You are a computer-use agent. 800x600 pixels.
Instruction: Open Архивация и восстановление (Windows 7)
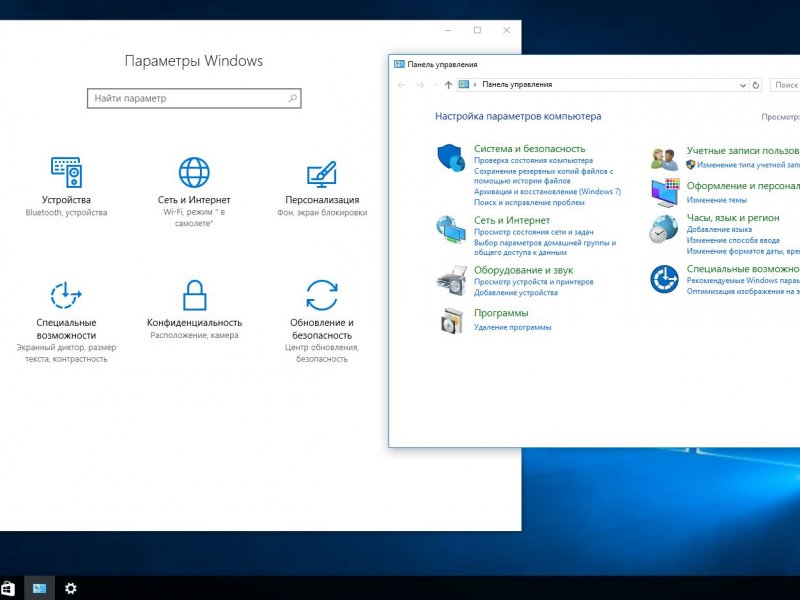pyautogui.click(x=547, y=192)
